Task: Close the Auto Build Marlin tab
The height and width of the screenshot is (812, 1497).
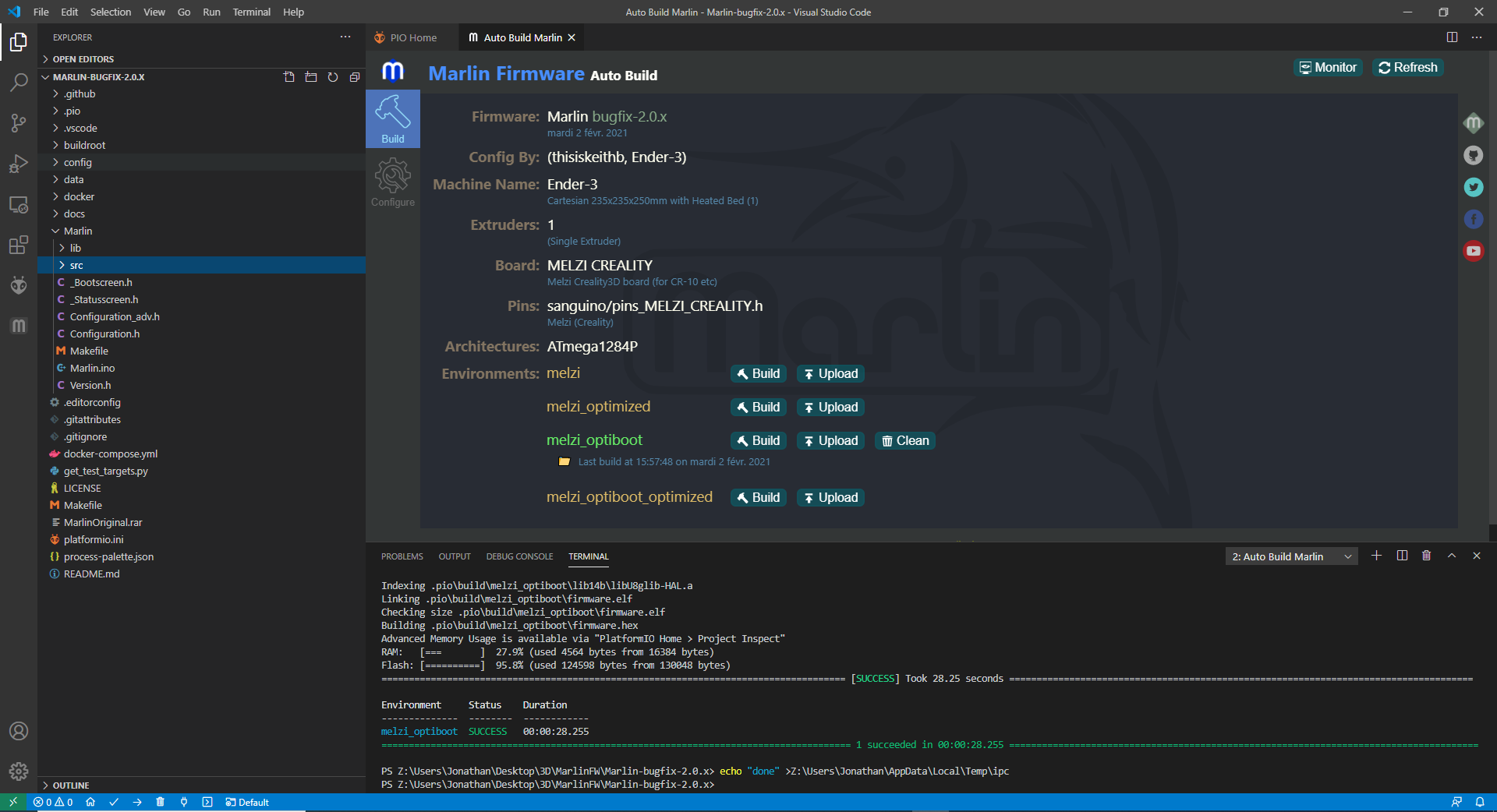Action: 572,37
